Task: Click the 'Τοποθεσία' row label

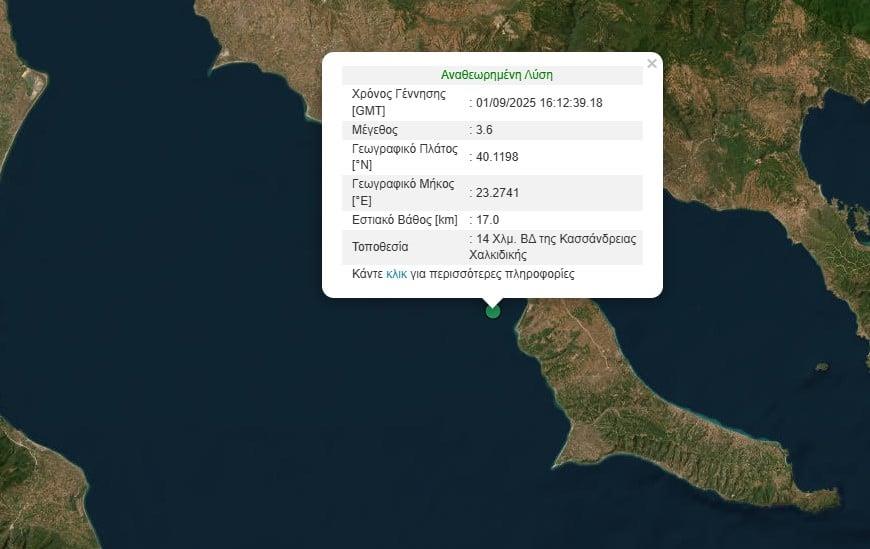Action: [x=380, y=247]
